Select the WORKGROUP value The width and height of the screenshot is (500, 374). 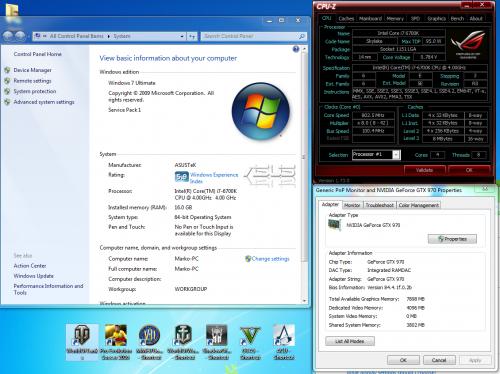click(x=191, y=289)
